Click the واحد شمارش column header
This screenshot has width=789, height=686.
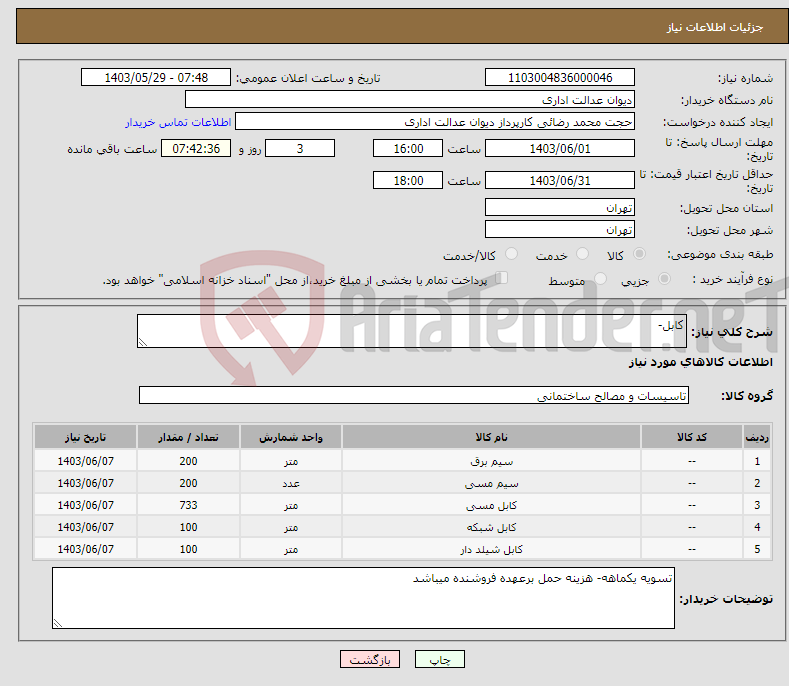(x=291, y=437)
